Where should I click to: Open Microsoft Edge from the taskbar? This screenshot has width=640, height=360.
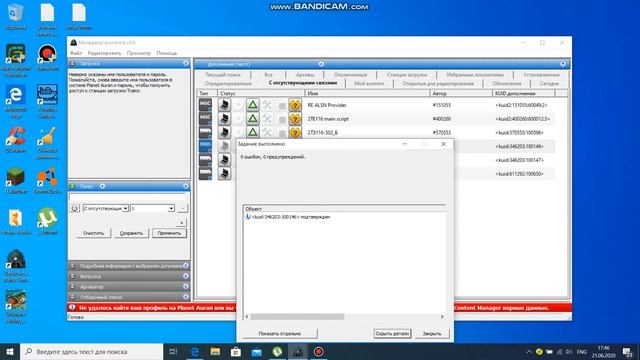point(195,351)
